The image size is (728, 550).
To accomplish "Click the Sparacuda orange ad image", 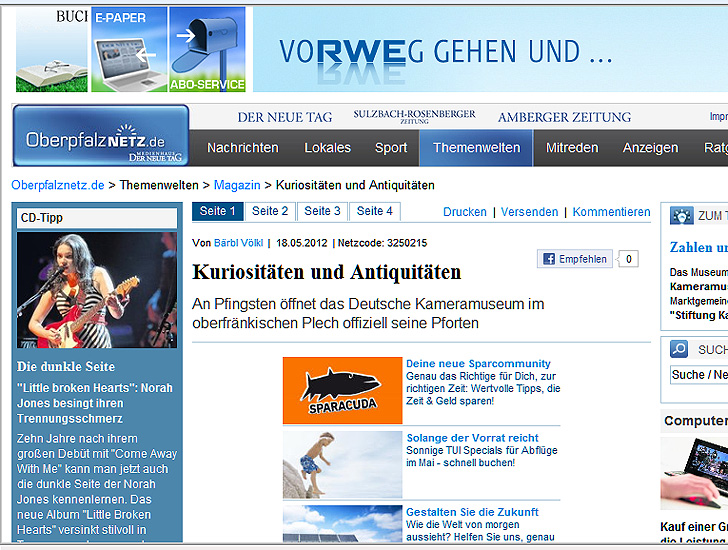I will click(x=343, y=390).
